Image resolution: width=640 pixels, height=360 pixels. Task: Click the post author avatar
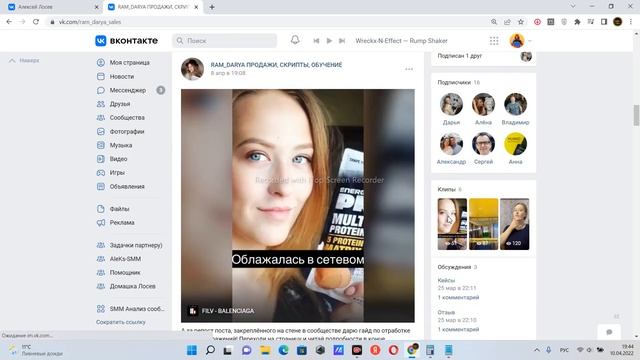click(192, 69)
